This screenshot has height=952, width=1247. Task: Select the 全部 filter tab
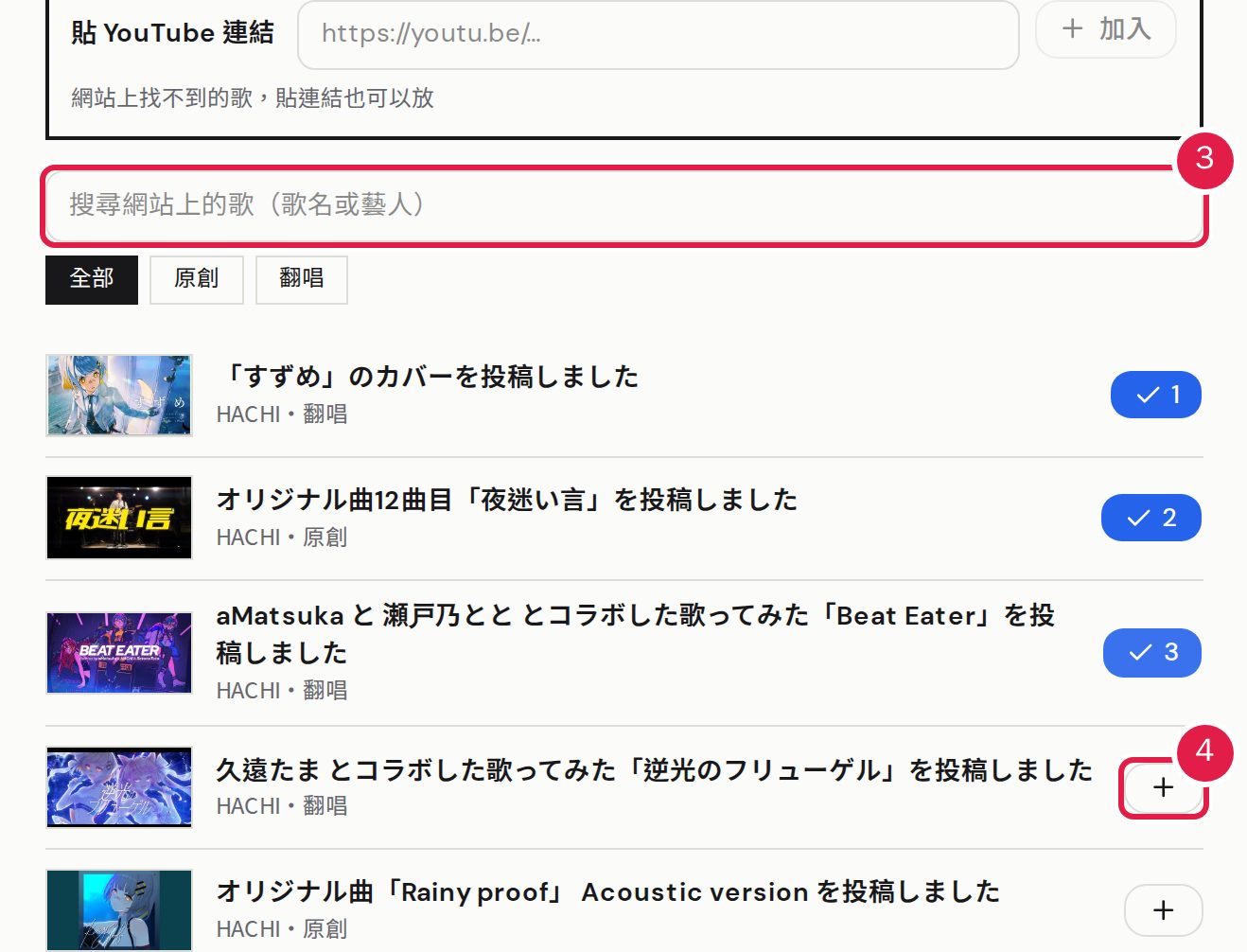click(92, 279)
